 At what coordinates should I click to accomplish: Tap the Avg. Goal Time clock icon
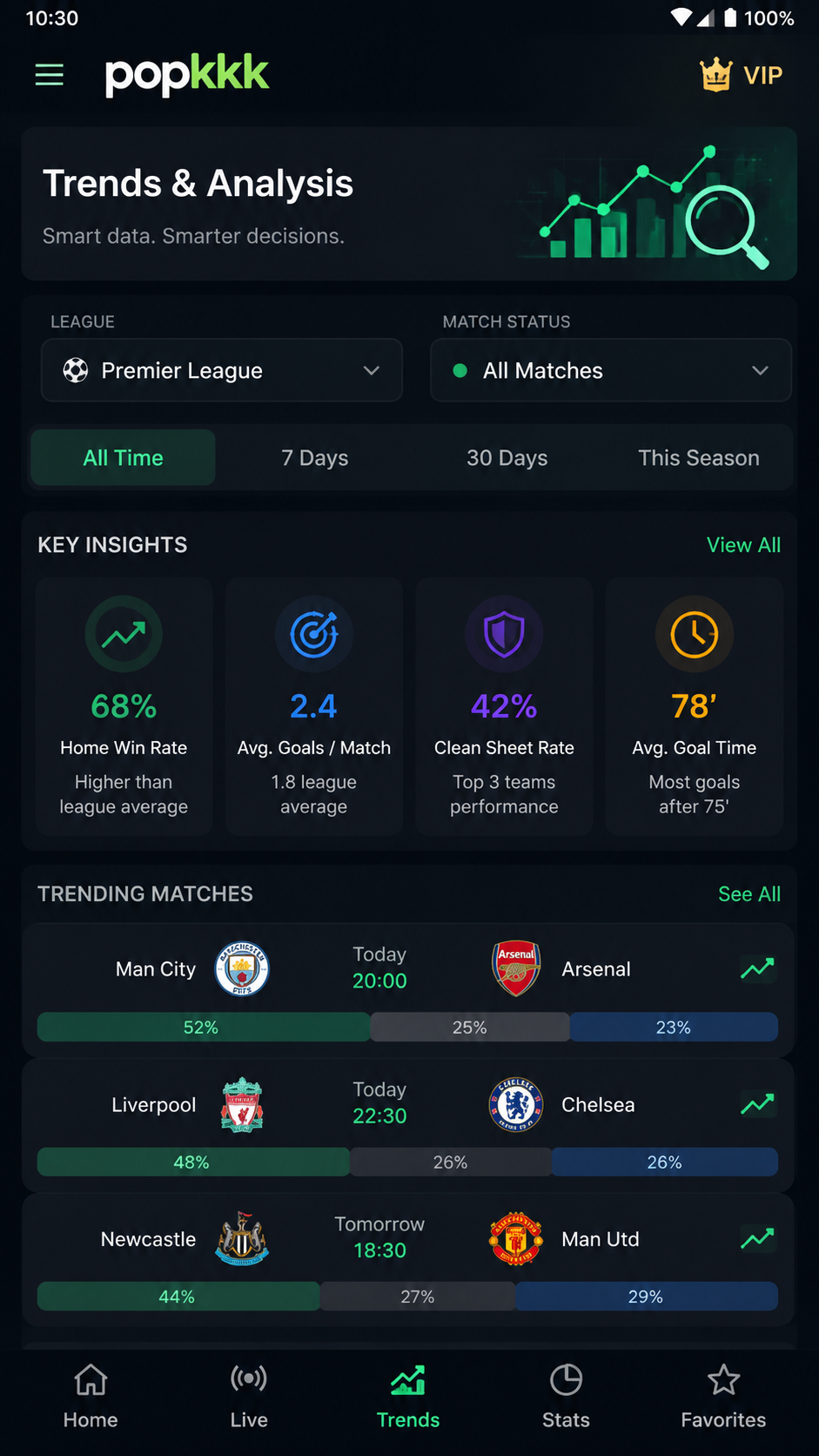(x=695, y=634)
